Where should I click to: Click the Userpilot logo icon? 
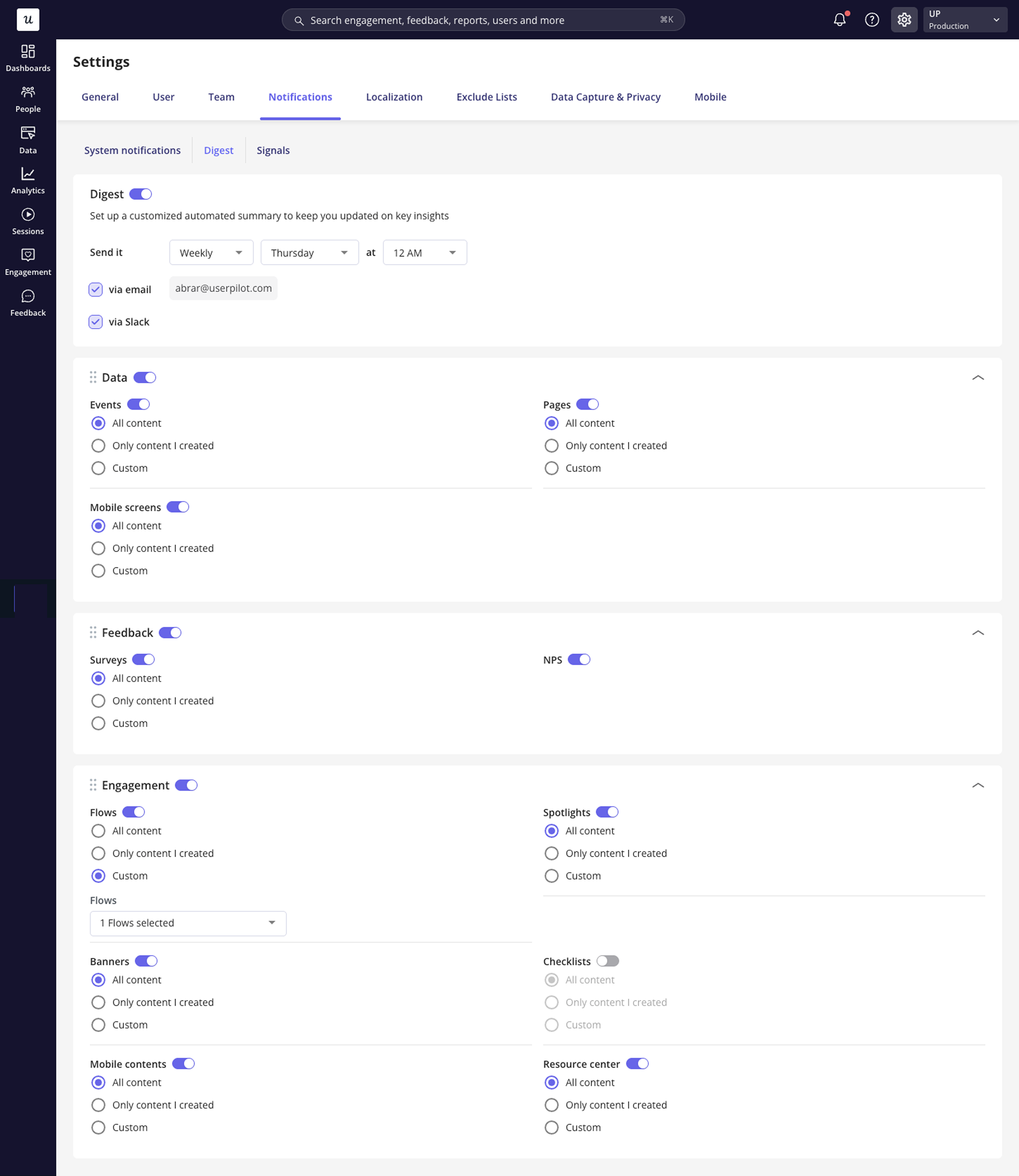(x=28, y=20)
